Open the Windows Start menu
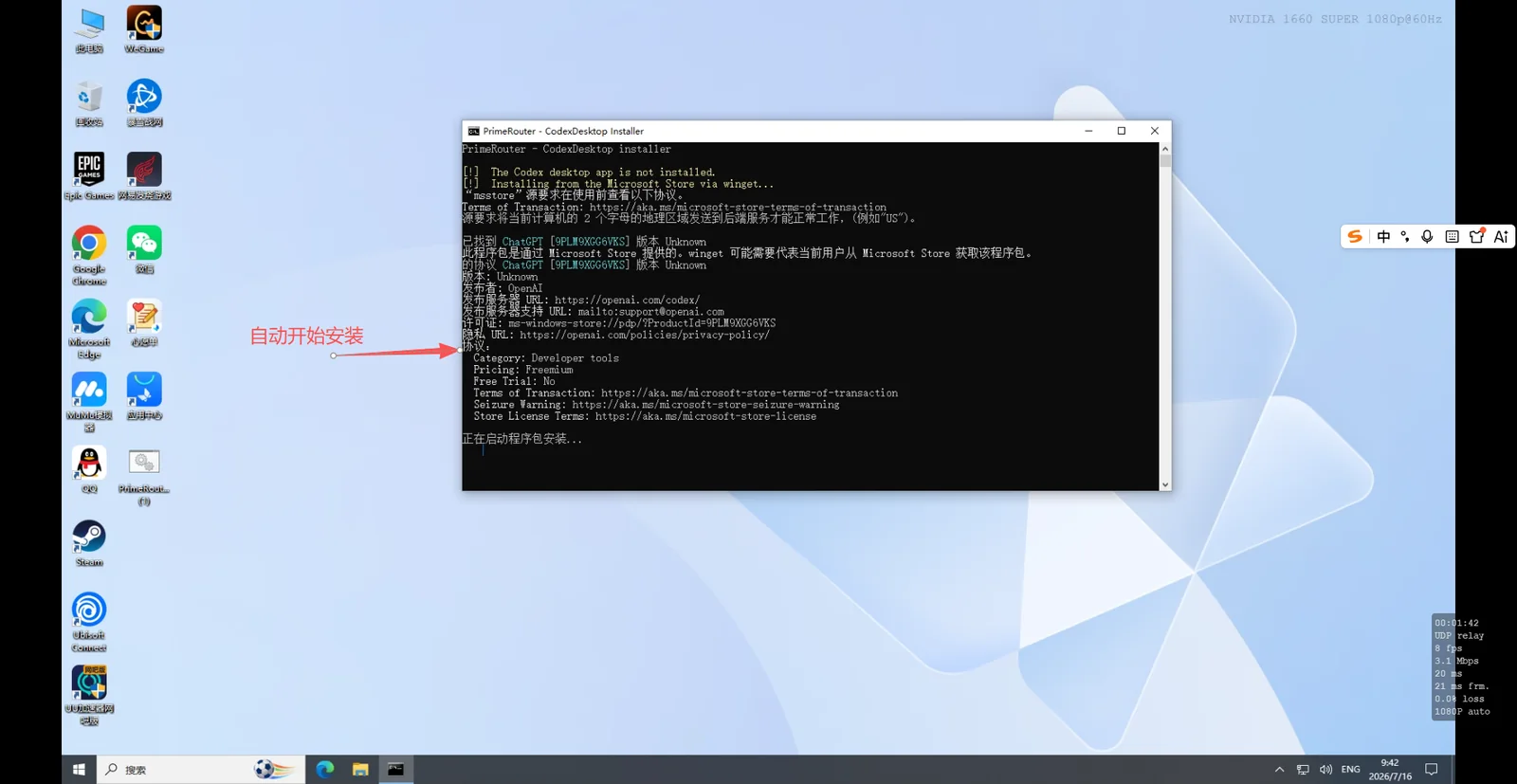Image resolution: width=1517 pixels, height=784 pixels. 79,770
